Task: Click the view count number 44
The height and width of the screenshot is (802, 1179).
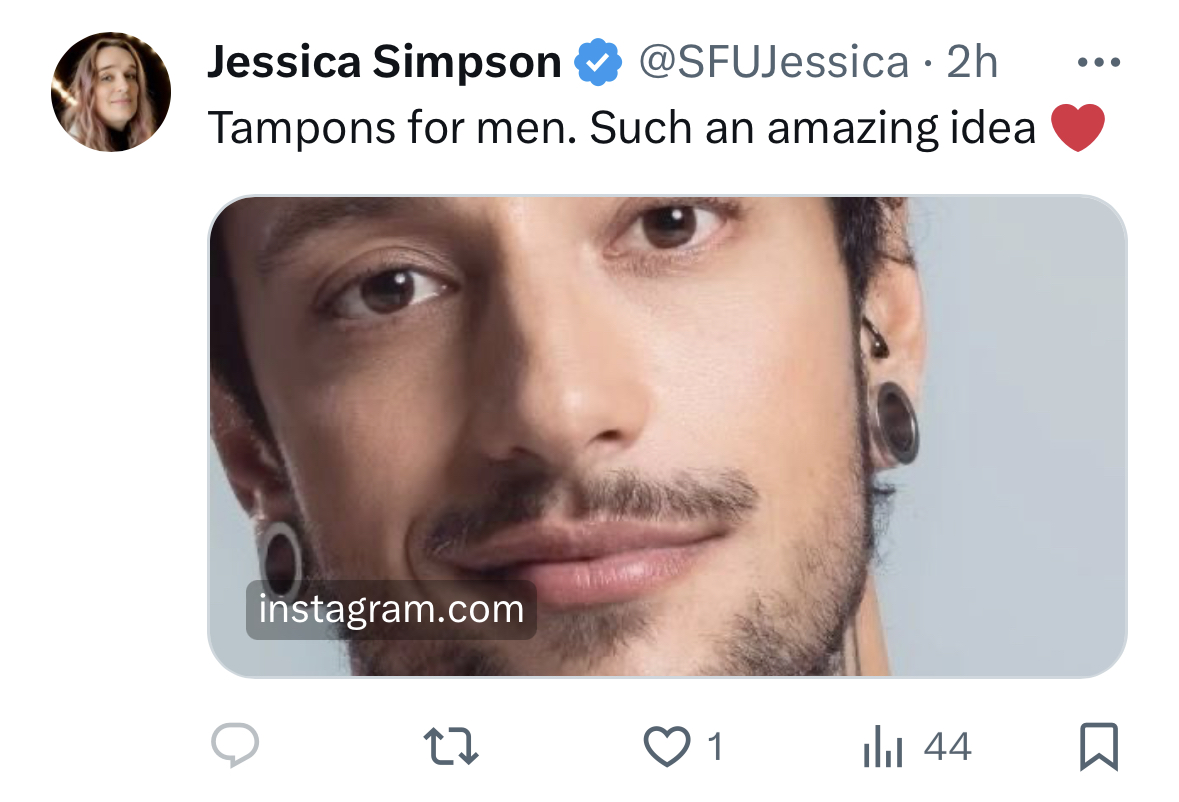Action: click(x=947, y=746)
